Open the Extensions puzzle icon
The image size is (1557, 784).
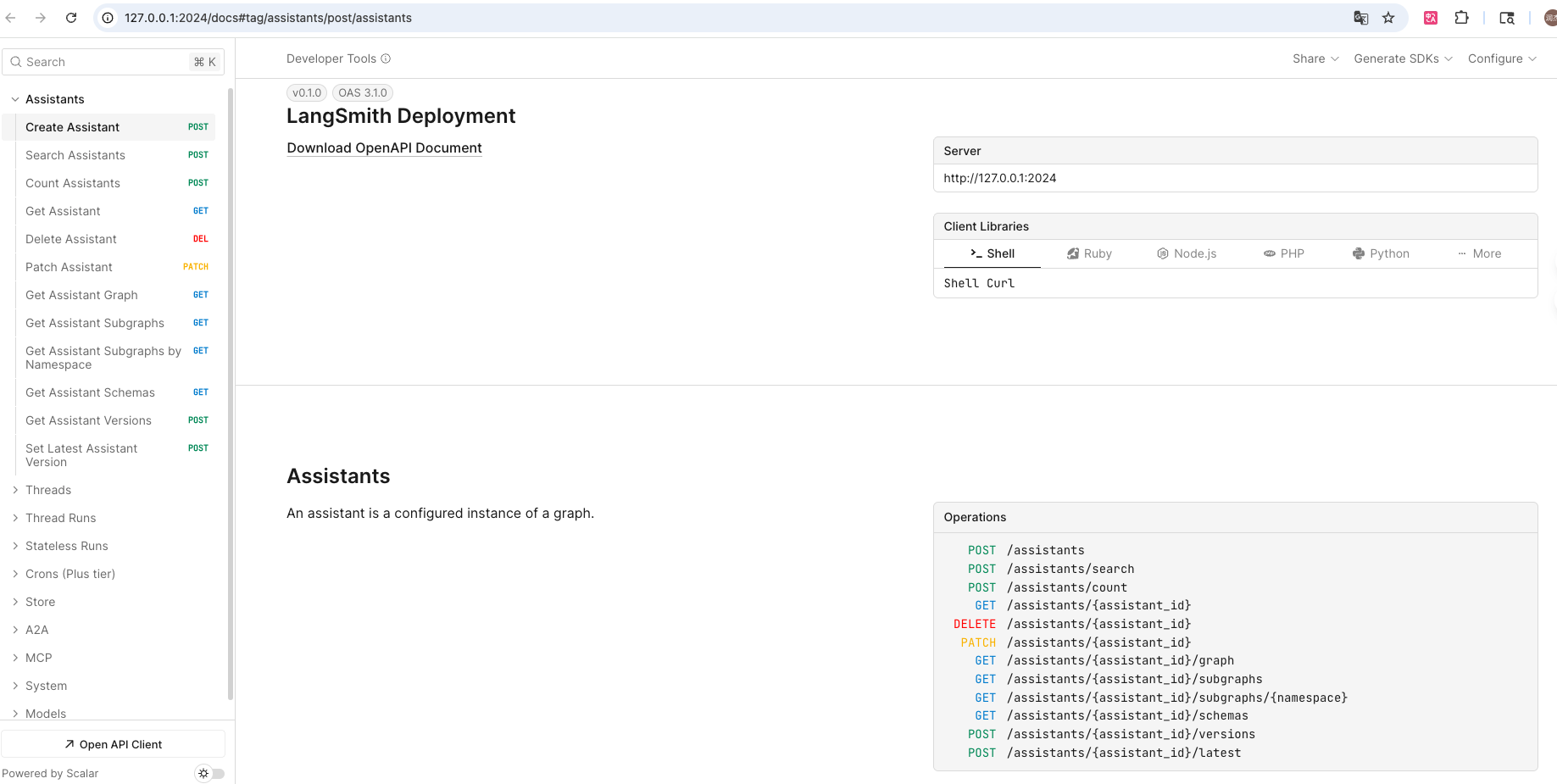1462,18
